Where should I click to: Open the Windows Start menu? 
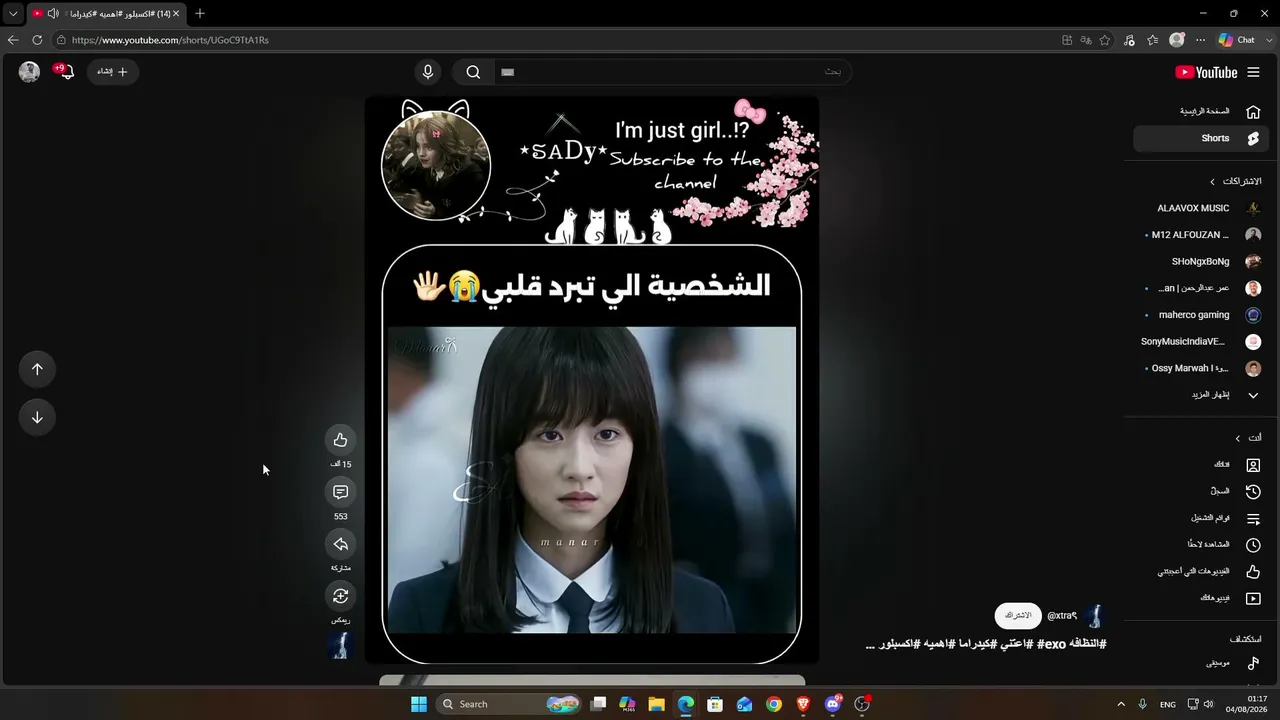click(x=419, y=704)
